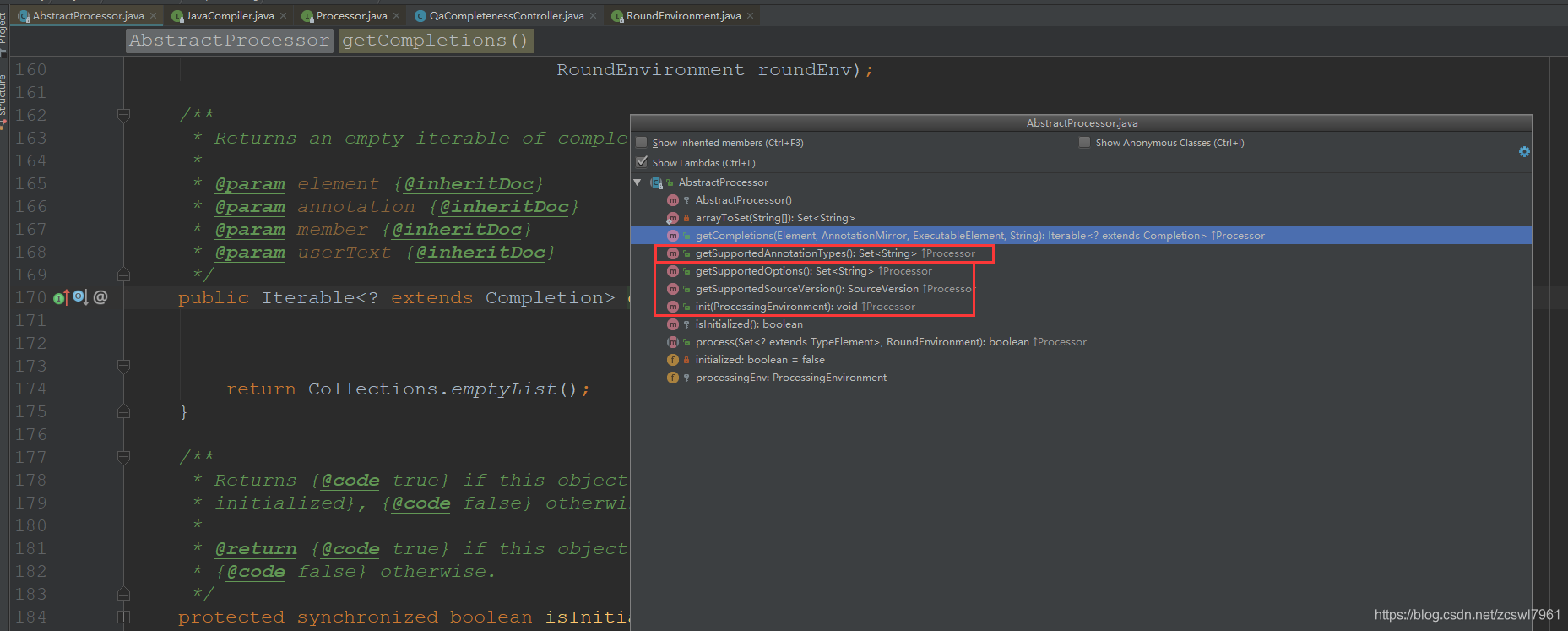Click the method icon beside AbstractProcessor() constructor

673,200
